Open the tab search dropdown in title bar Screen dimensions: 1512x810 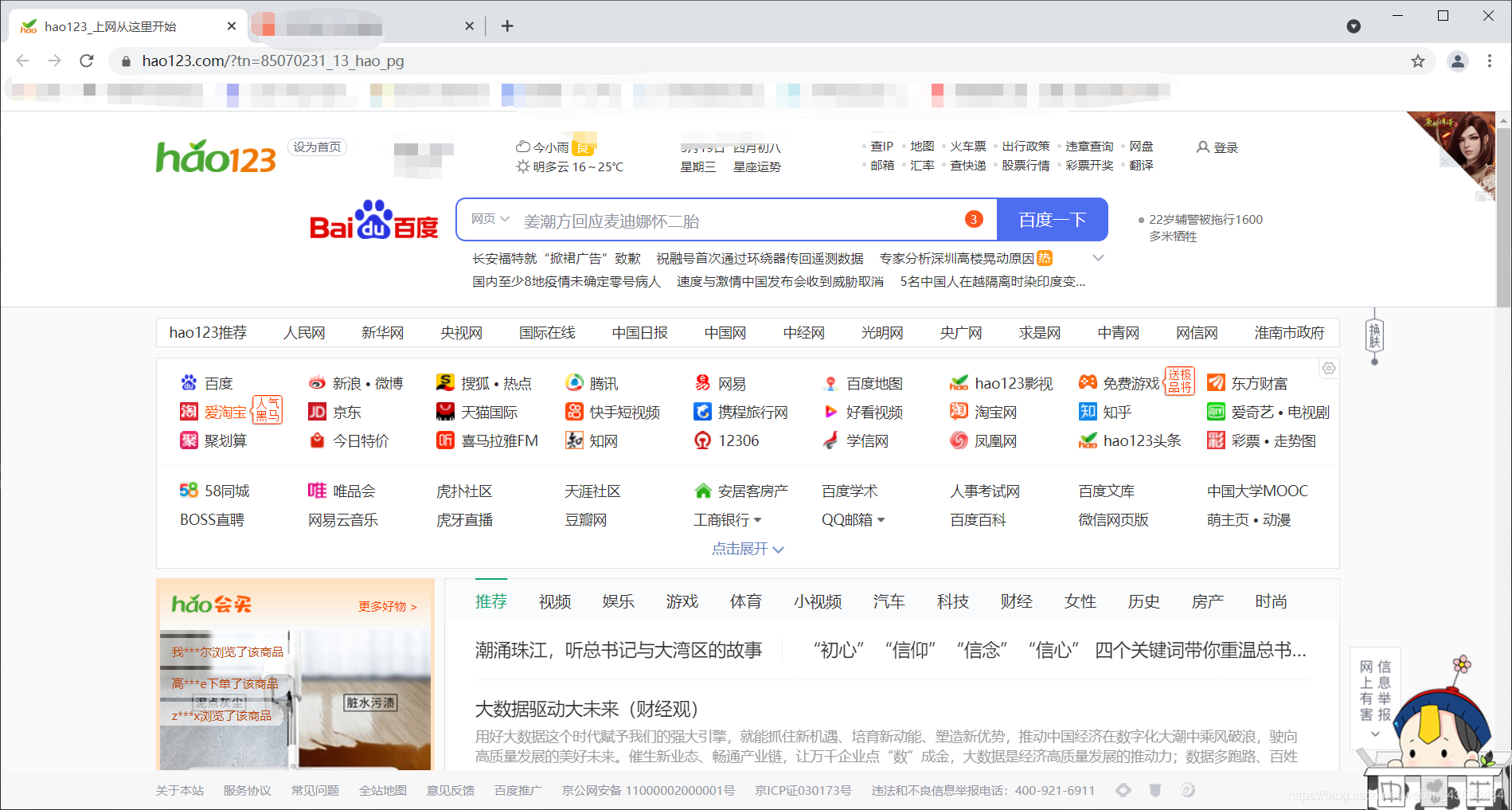(1354, 26)
